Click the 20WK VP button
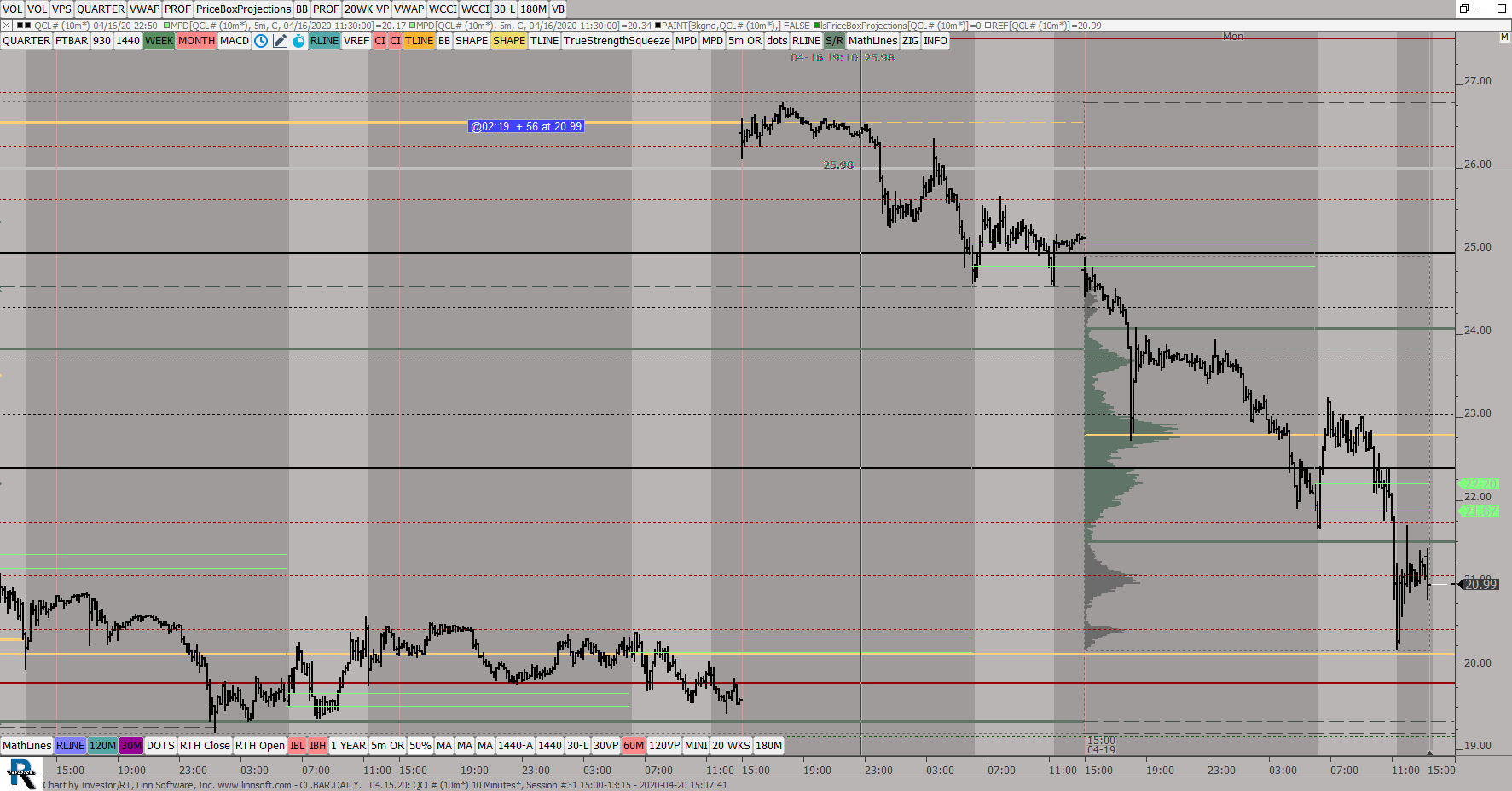The width and height of the screenshot is (1512, 791). tap(367, 9)
